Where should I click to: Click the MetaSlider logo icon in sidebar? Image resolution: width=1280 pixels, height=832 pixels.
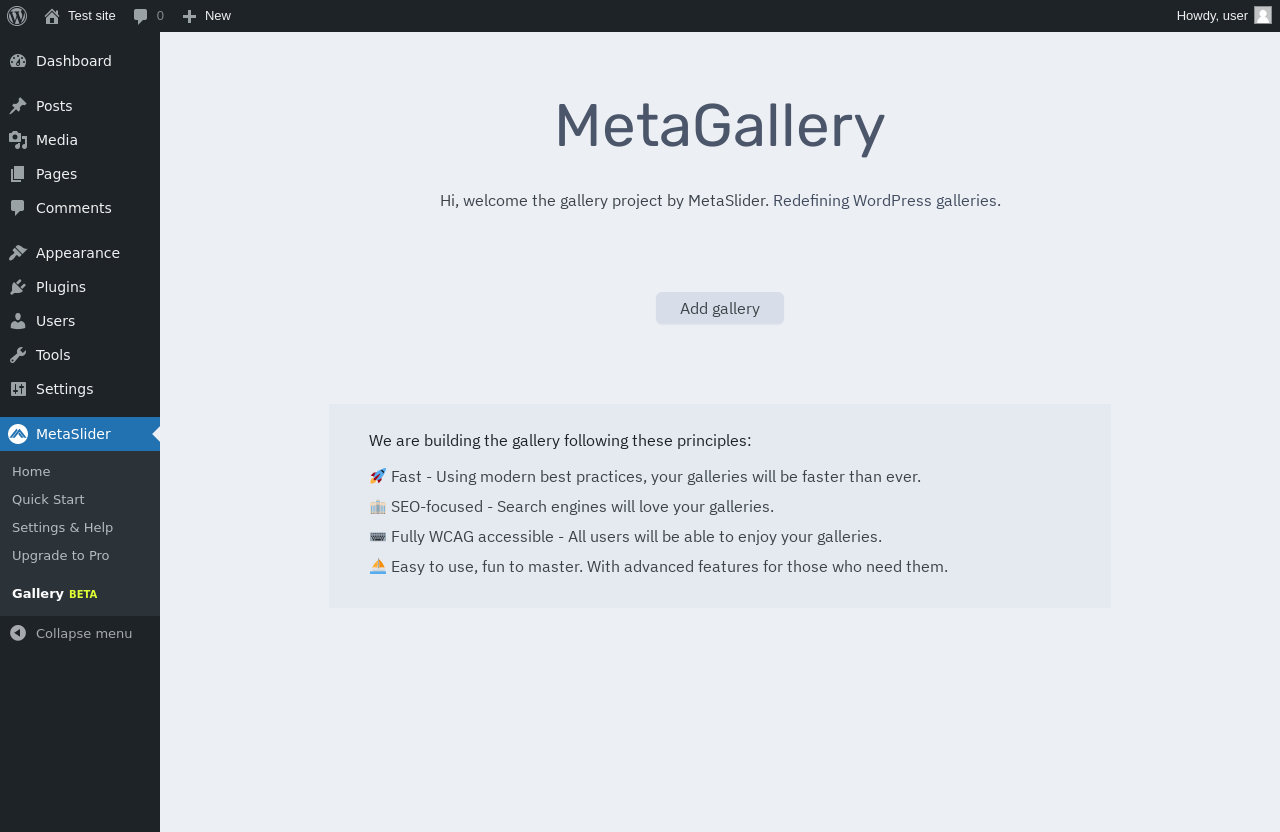point(18,434)
